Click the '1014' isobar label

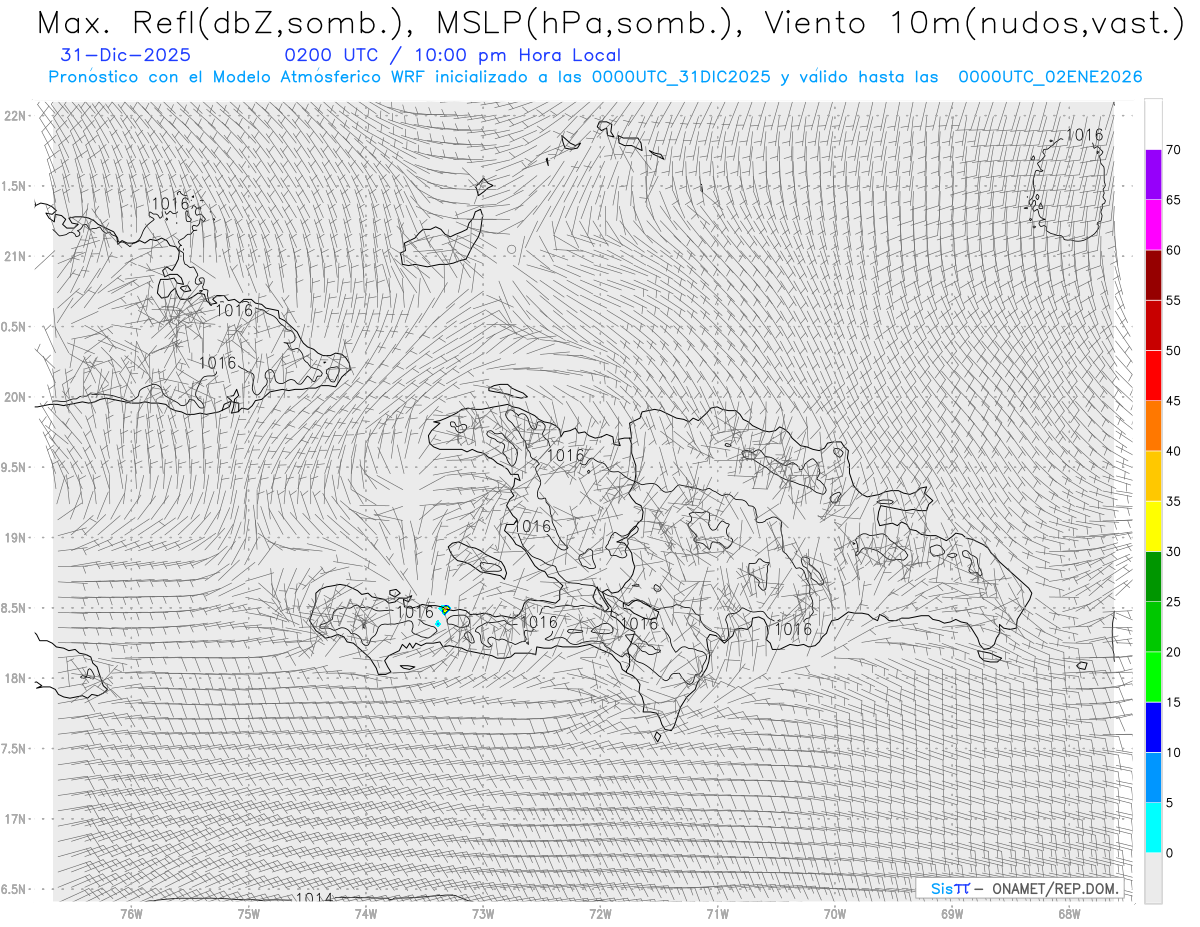click(314, 899)
